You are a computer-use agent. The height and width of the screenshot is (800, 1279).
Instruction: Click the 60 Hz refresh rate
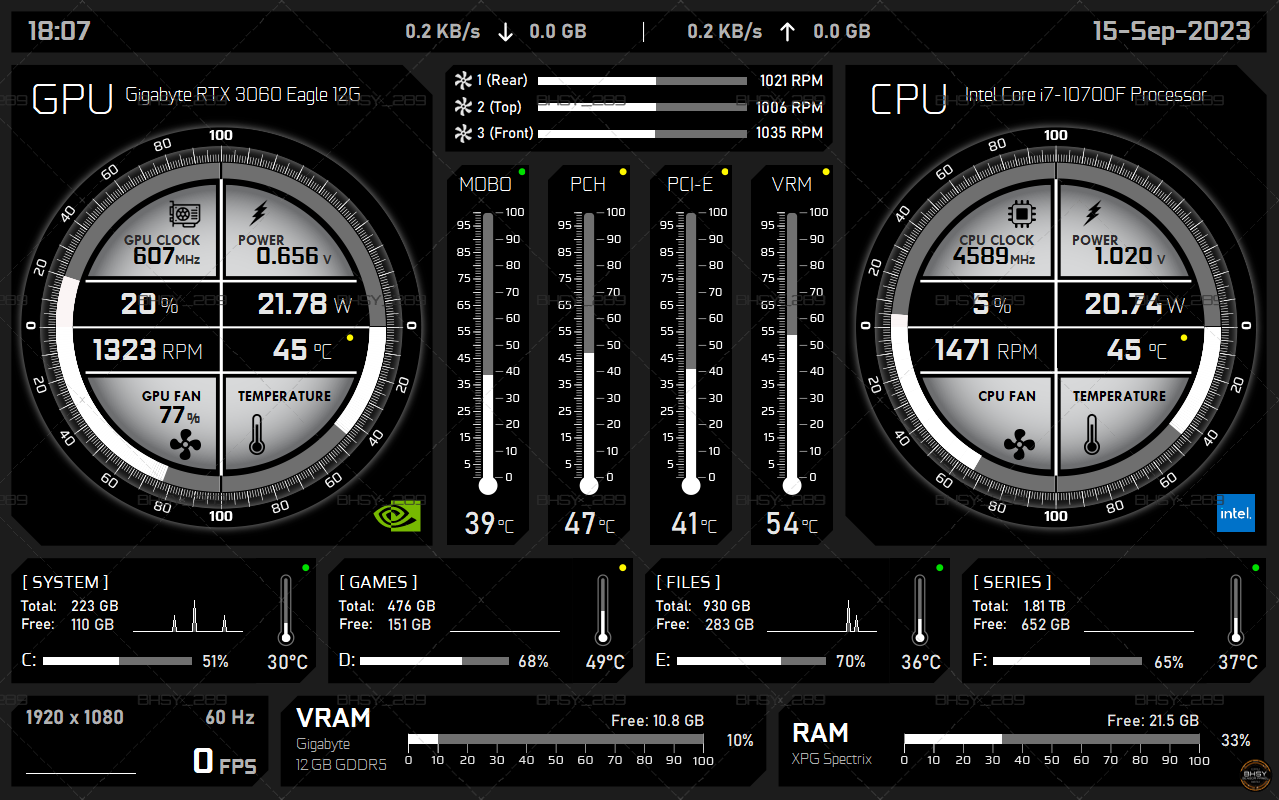point(230,717)
